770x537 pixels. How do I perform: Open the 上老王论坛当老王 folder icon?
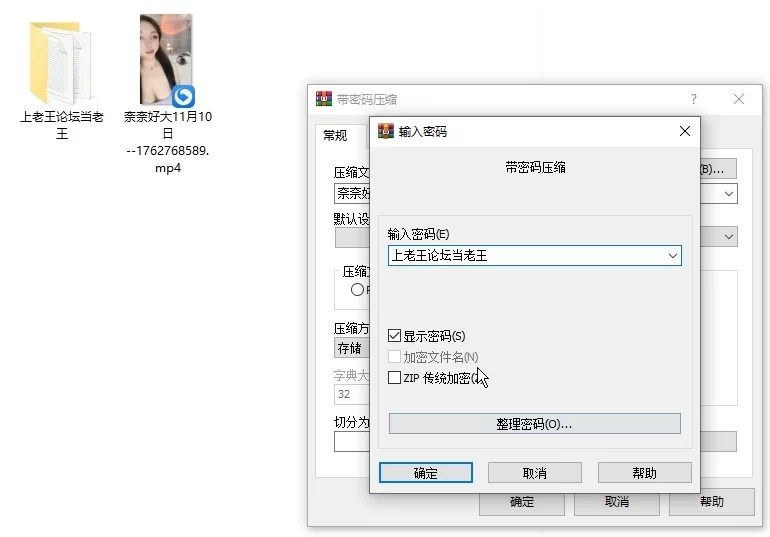click(60, 62)
